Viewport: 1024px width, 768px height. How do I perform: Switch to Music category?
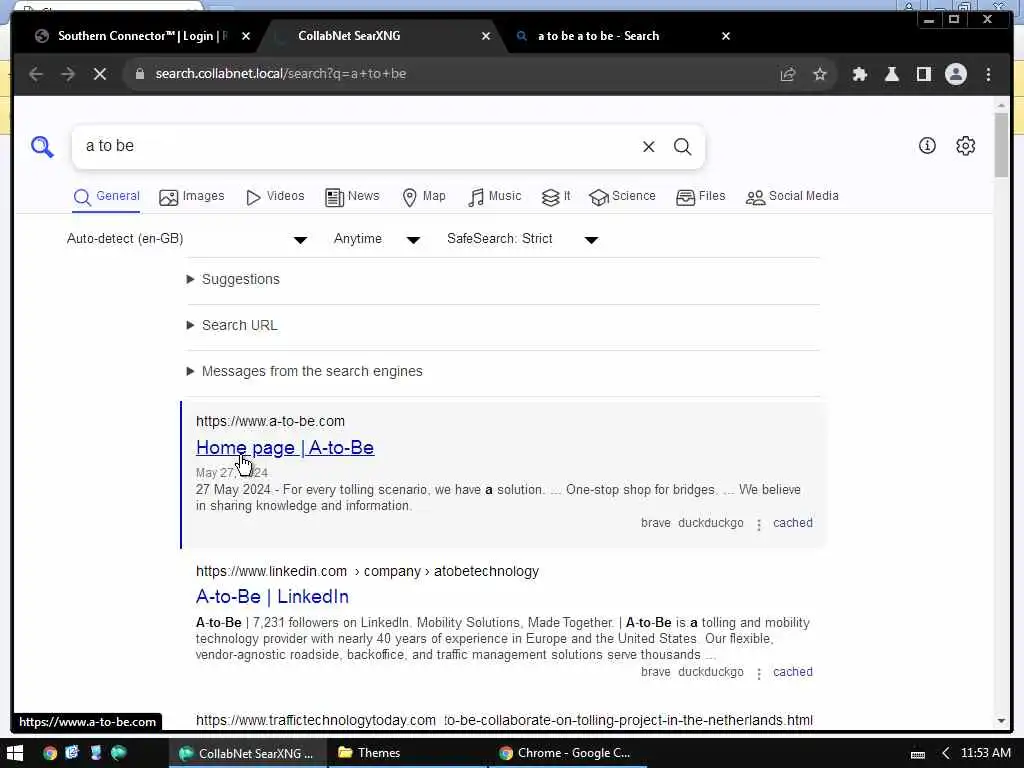[494, 197]
